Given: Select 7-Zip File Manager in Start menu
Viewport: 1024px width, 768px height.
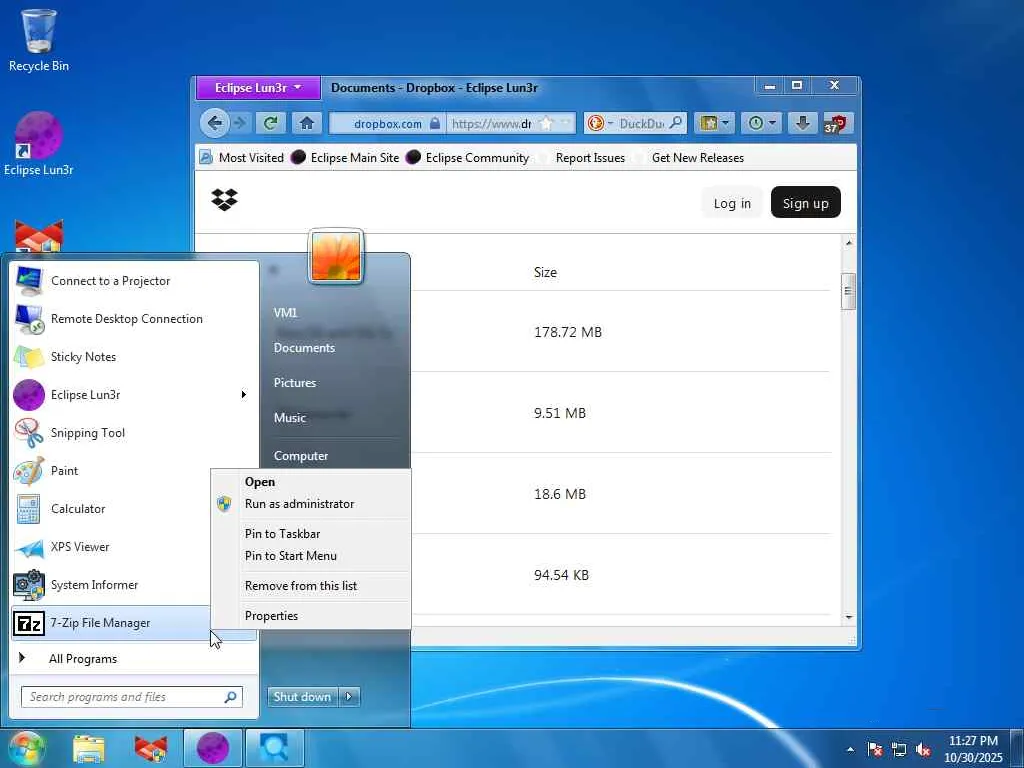Looking at the screenshot, I should 111,623.
